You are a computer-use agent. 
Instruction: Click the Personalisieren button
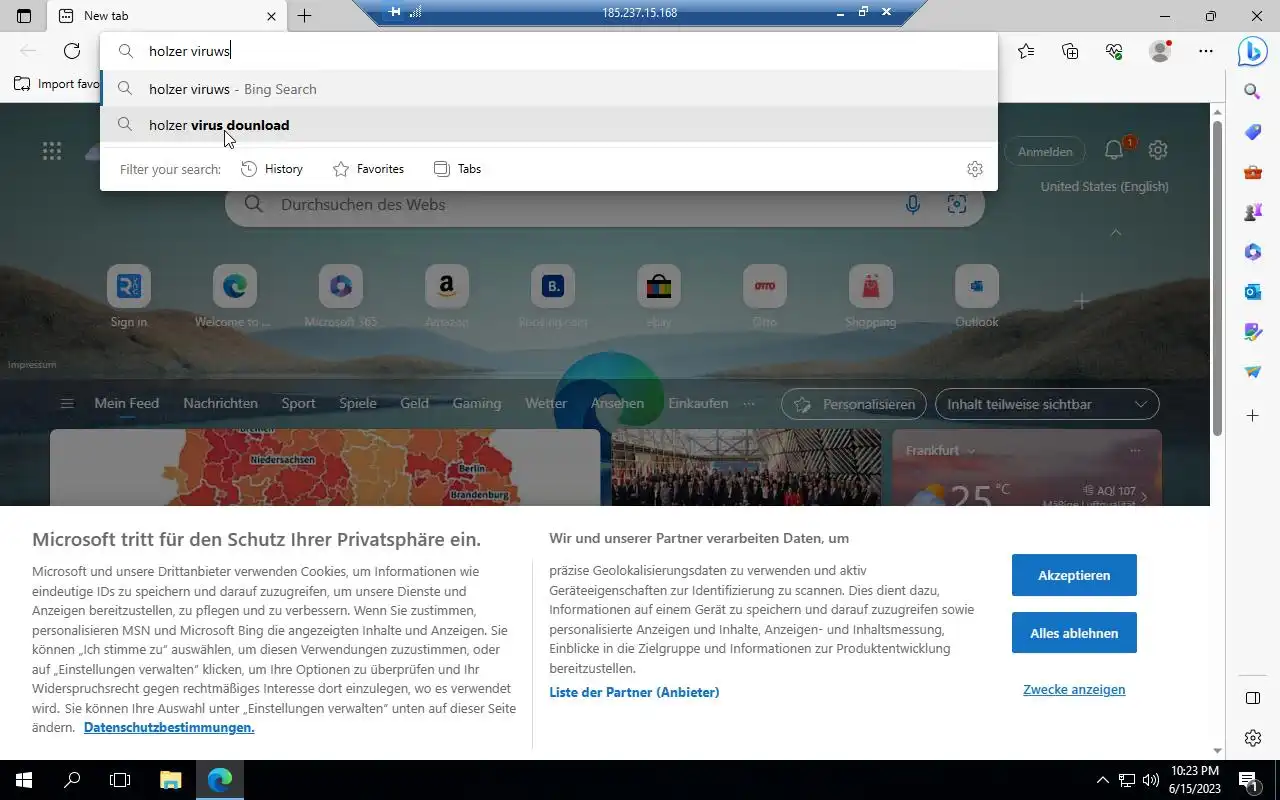(x=854, y=404)
